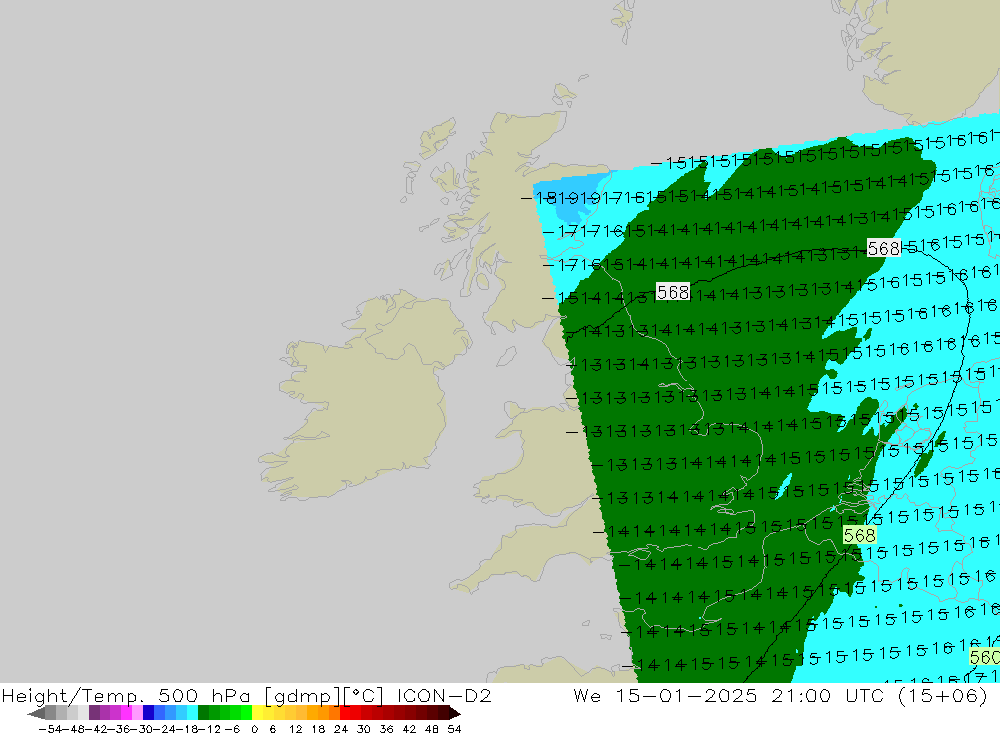The height and width of the screenshot is (733, 1000).
Task: Click the bright red legend swatch
Action: click(x=345, y=713)
